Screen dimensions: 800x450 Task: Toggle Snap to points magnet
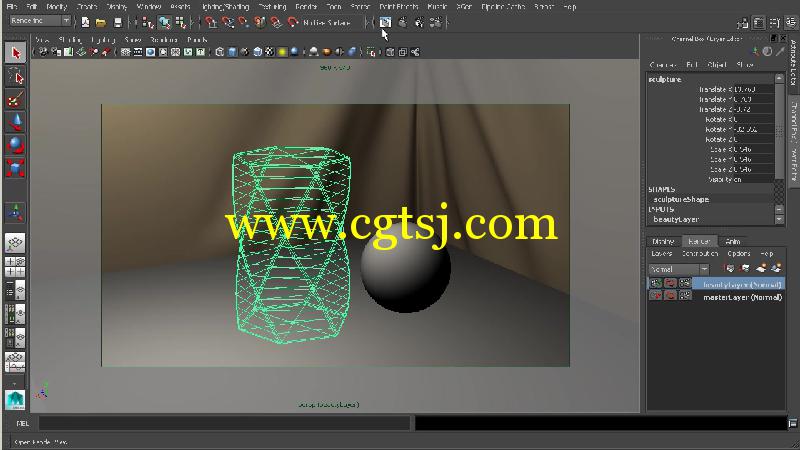pos(244,22)
